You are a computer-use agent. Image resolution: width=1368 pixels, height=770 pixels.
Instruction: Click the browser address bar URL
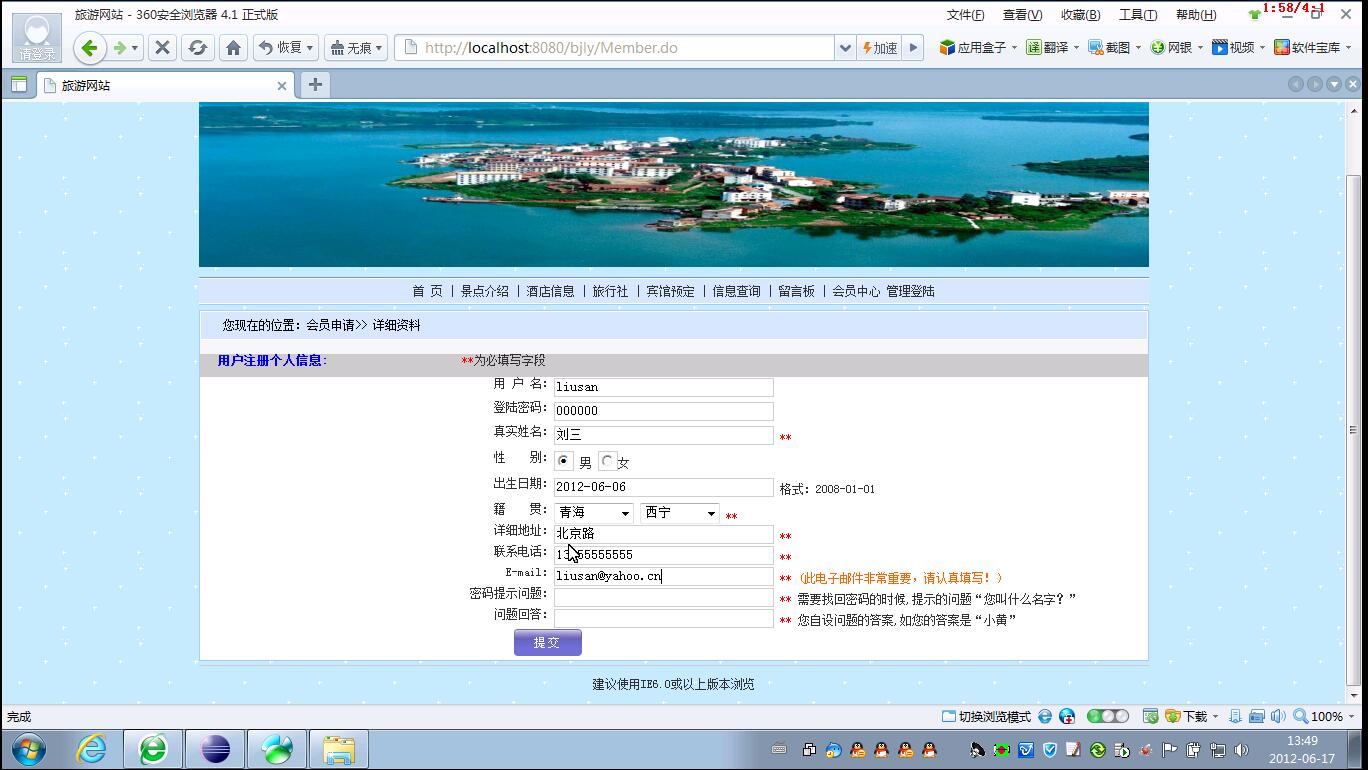click(x=615, y=48)
